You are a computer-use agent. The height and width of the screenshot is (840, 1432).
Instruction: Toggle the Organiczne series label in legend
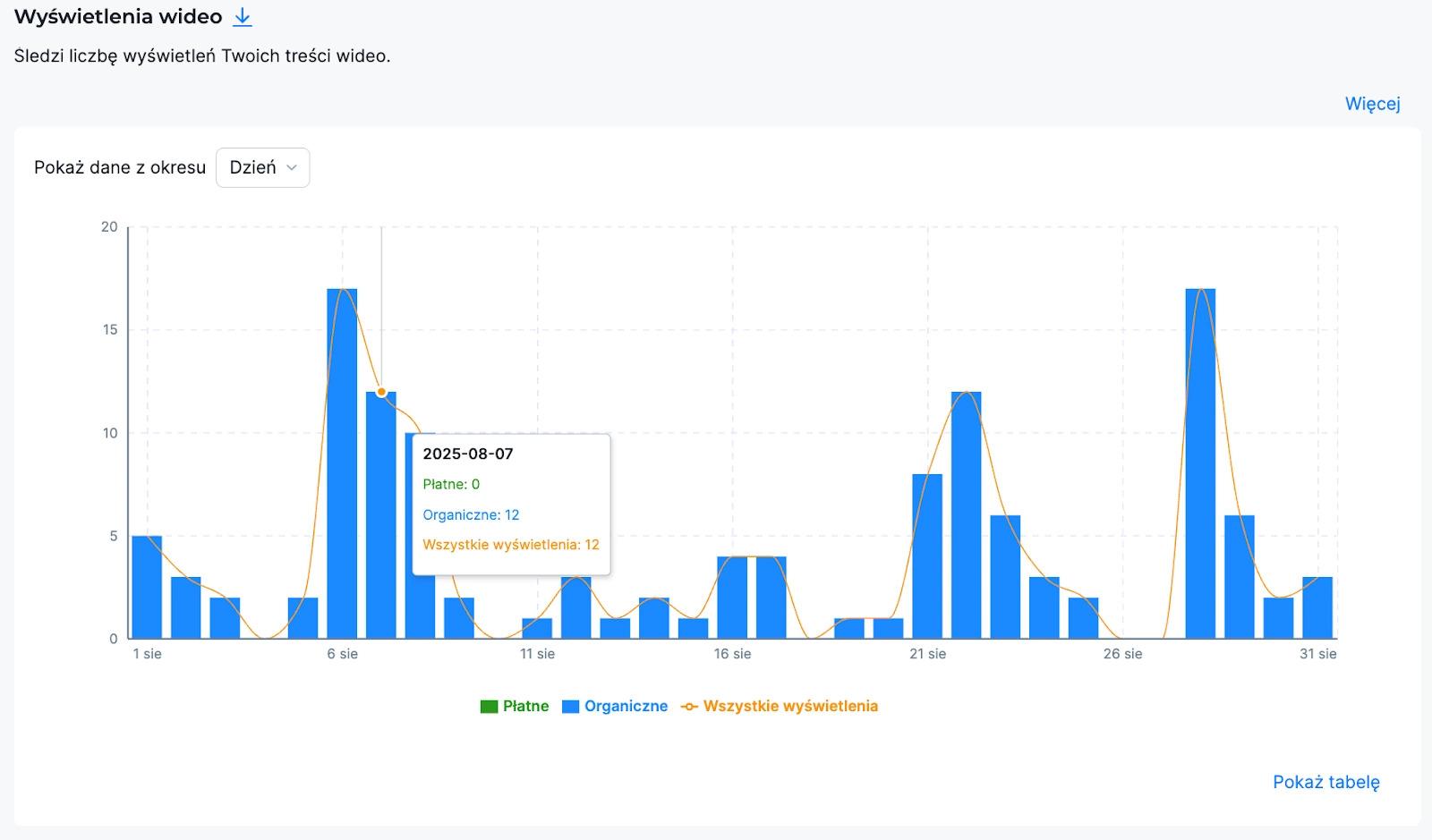tap(626, 706)
